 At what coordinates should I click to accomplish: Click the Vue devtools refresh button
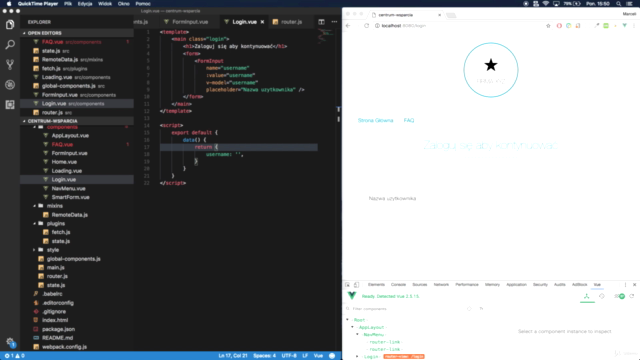click(632, 296)
